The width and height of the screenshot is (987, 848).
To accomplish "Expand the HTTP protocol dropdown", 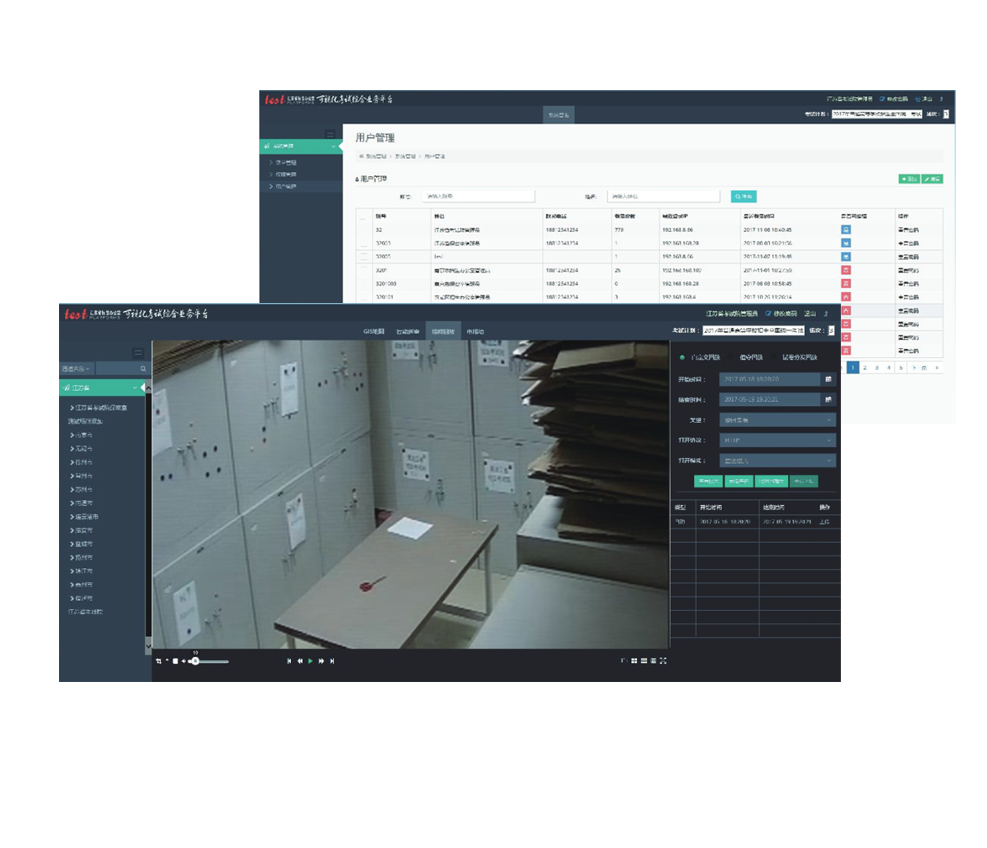I will 777,440.
